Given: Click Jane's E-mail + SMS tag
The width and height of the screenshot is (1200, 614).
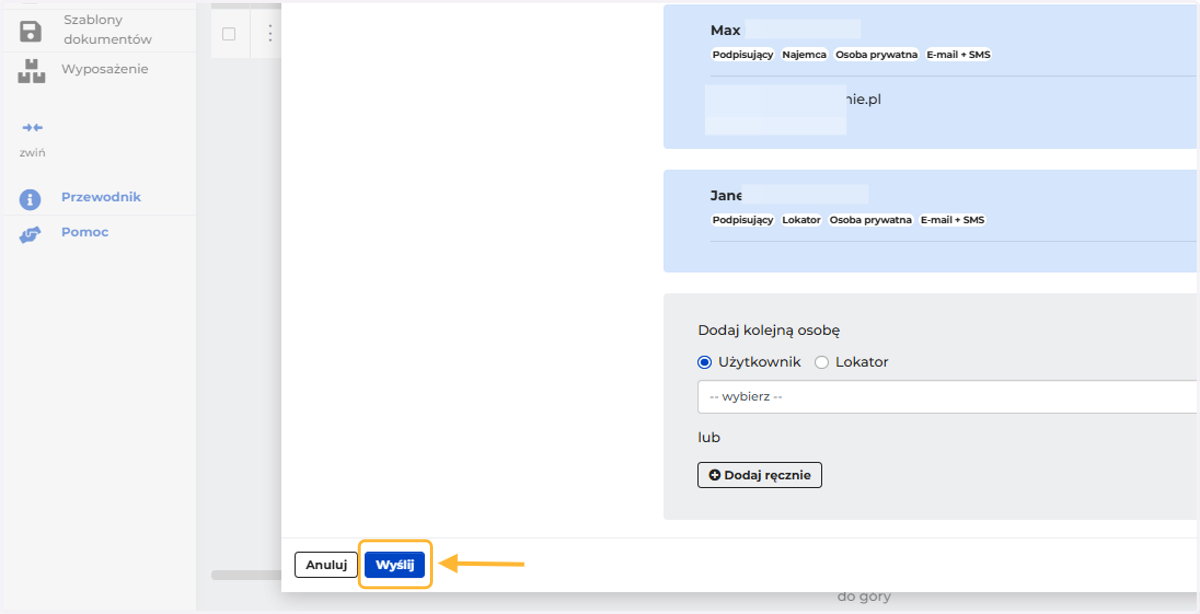Looking at the screenshot, I should click(953, 220).
